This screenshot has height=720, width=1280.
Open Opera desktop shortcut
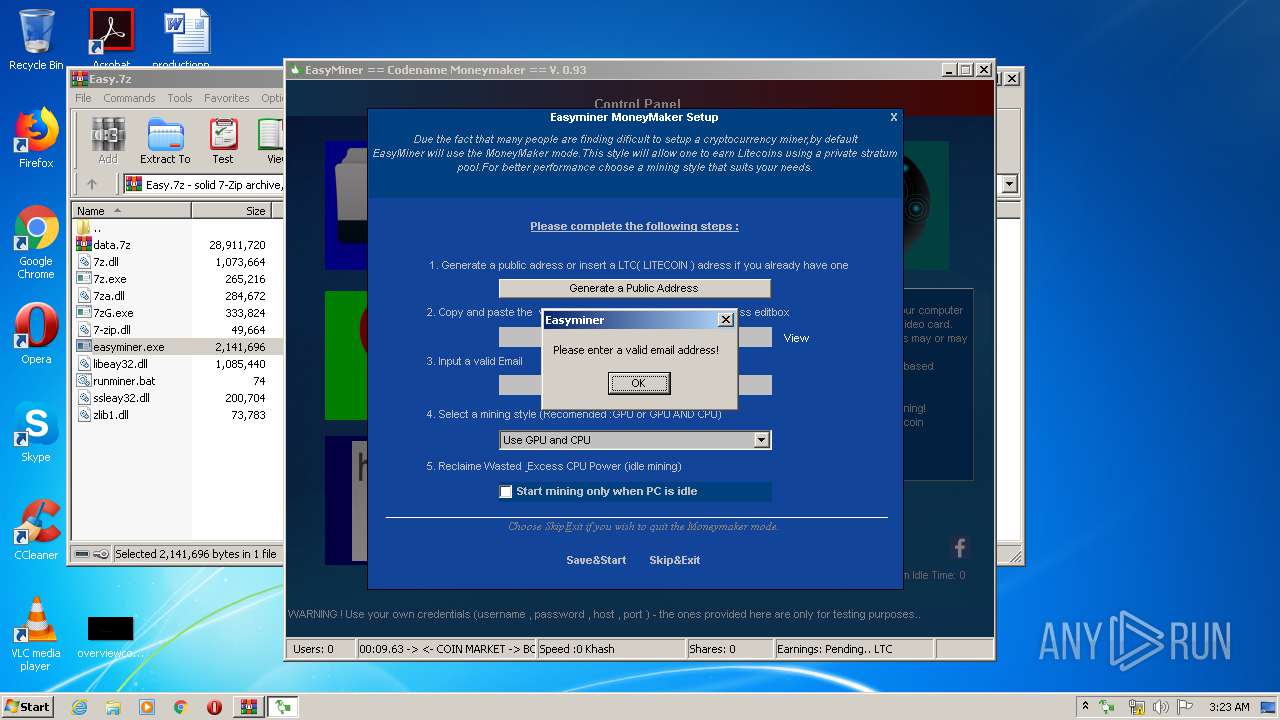tap(36, 334)
